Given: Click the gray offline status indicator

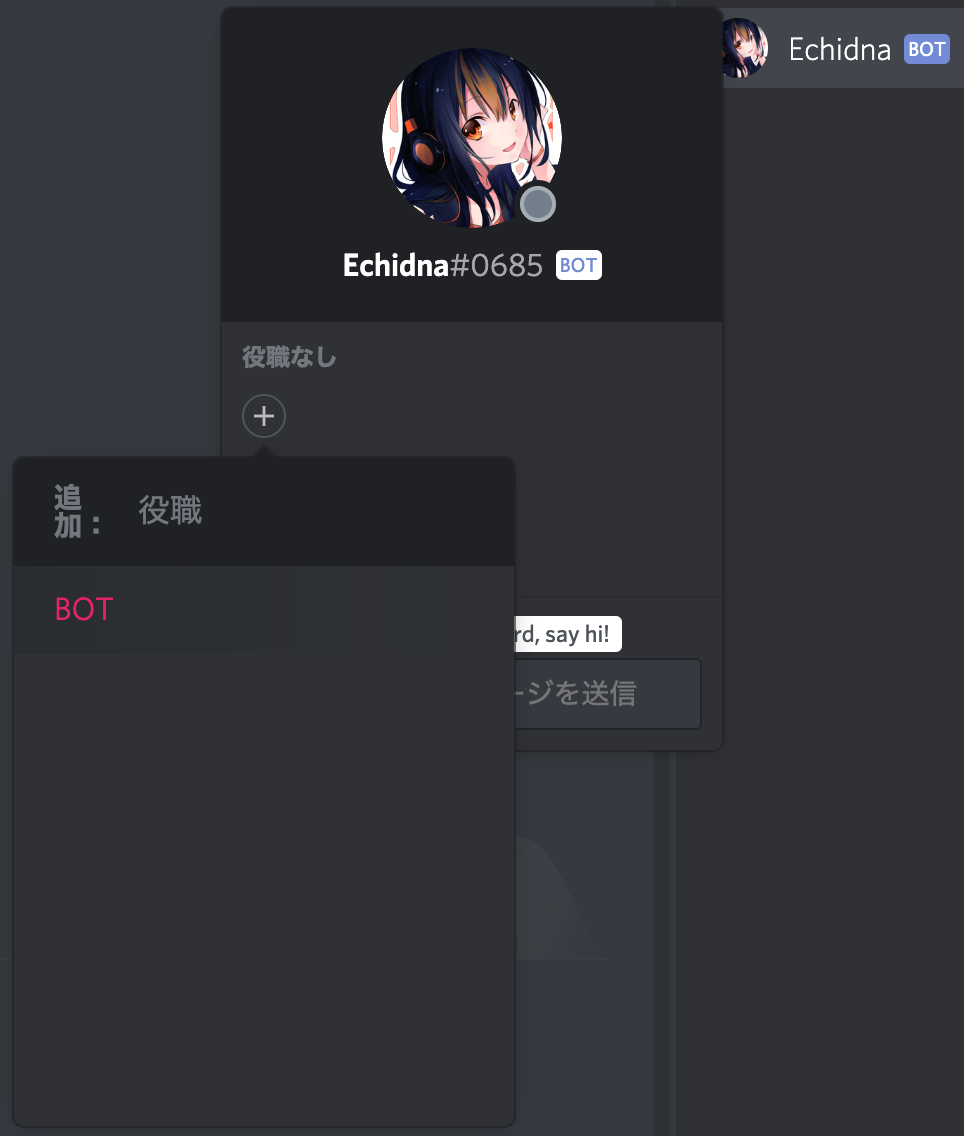Looking at the screenshot, I should [537, 204].
